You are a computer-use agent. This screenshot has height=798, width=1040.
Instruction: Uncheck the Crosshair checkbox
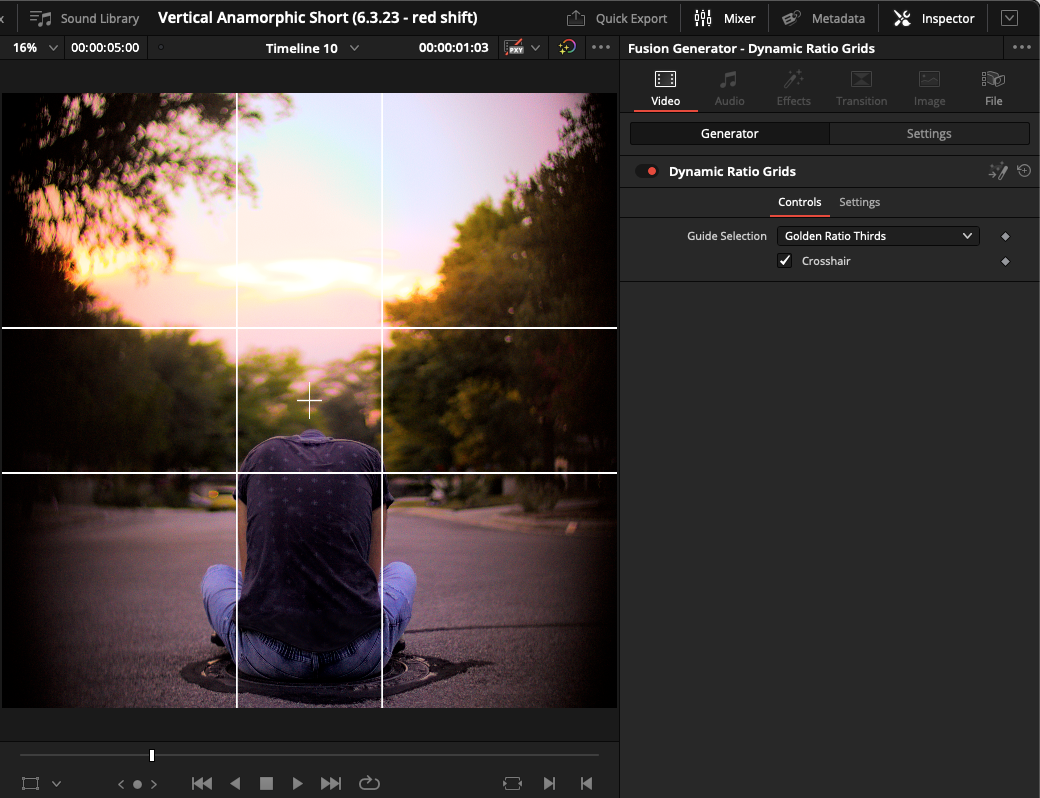785,261
